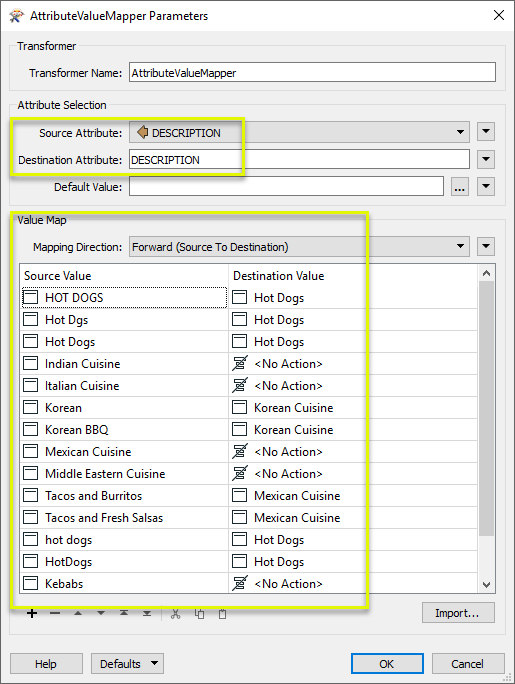
Task: Copy selected rows in Value Map toolbar
Action: pos(199,614)
